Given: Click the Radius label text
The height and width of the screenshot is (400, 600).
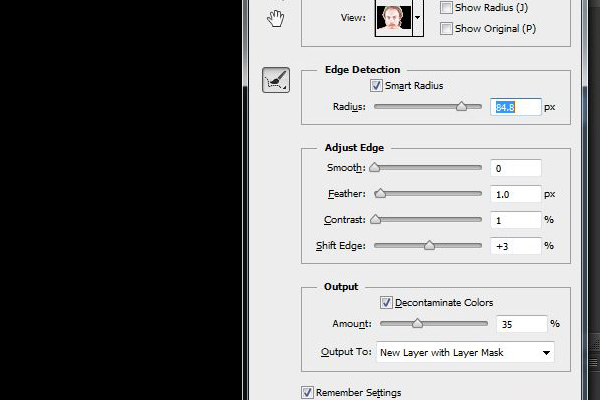Looking at the screenshot, I should 349,107.
